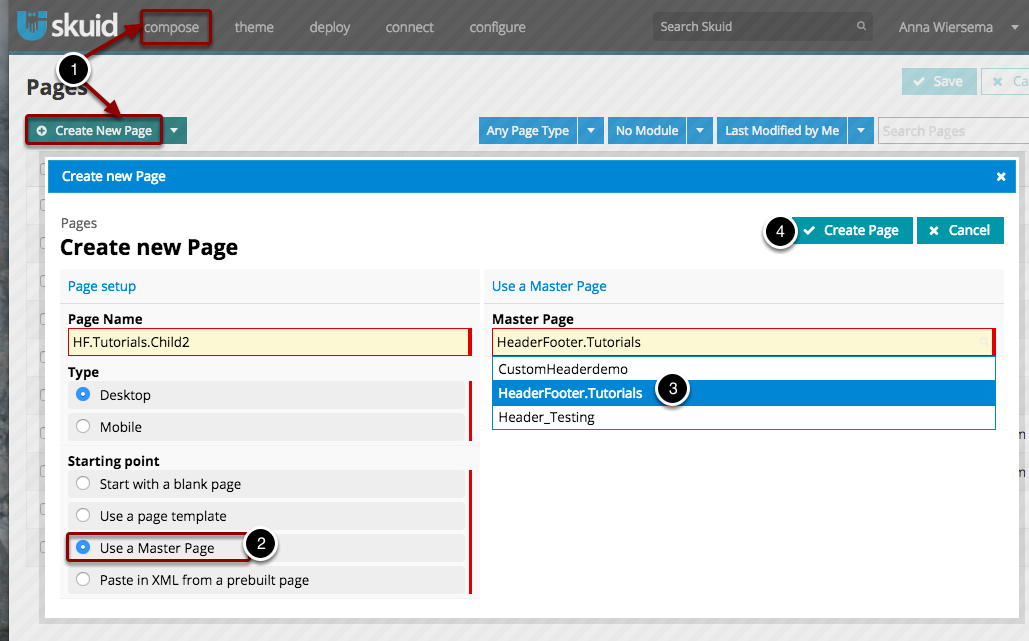Click the Pages breadcrumb in the dialog
Viewport: 1029px width, 641px height.
(79, 223)
